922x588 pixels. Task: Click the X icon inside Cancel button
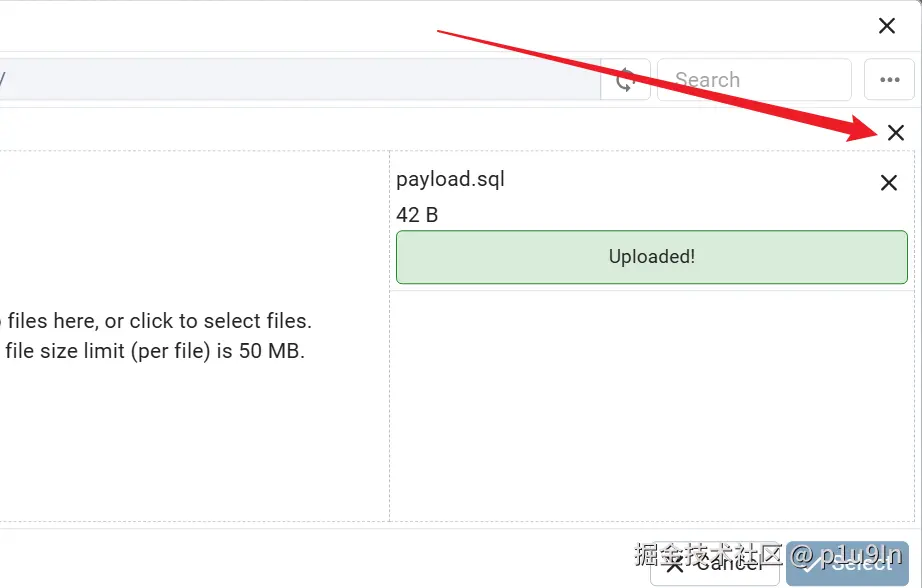coord(674,564)
